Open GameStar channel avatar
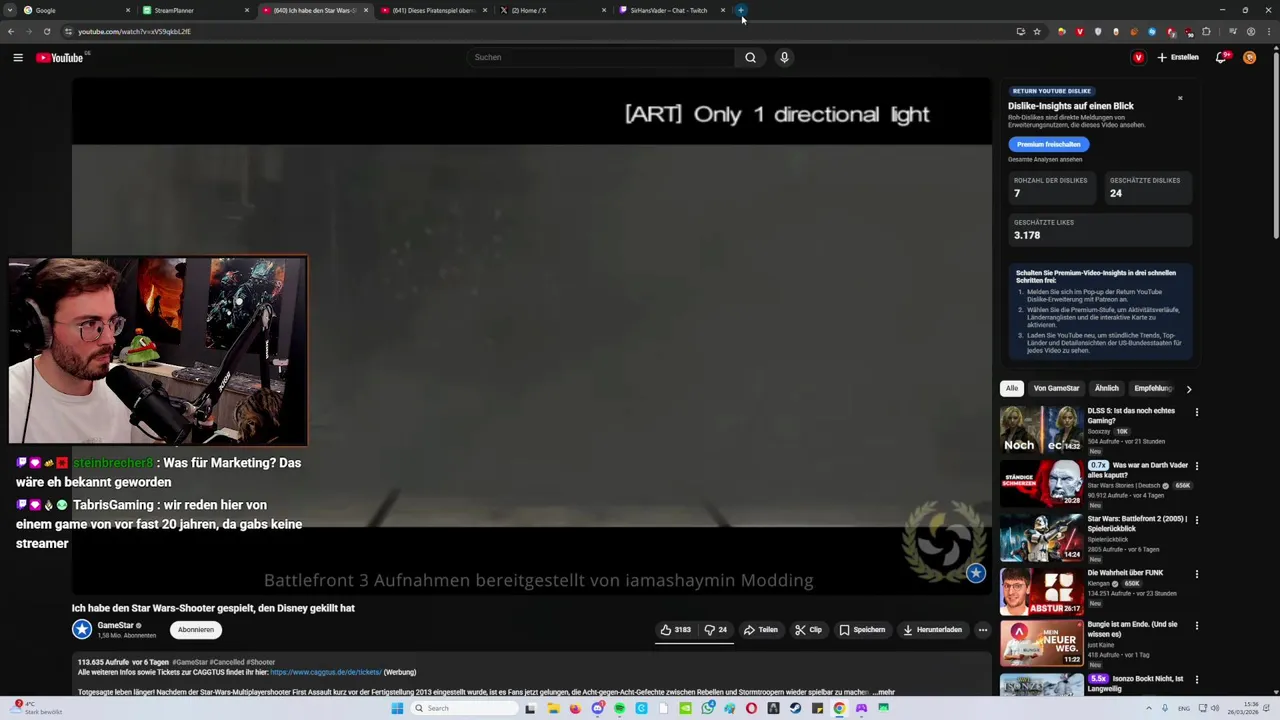The height and width of the screenshot is (720, 1280). [82, 629]
